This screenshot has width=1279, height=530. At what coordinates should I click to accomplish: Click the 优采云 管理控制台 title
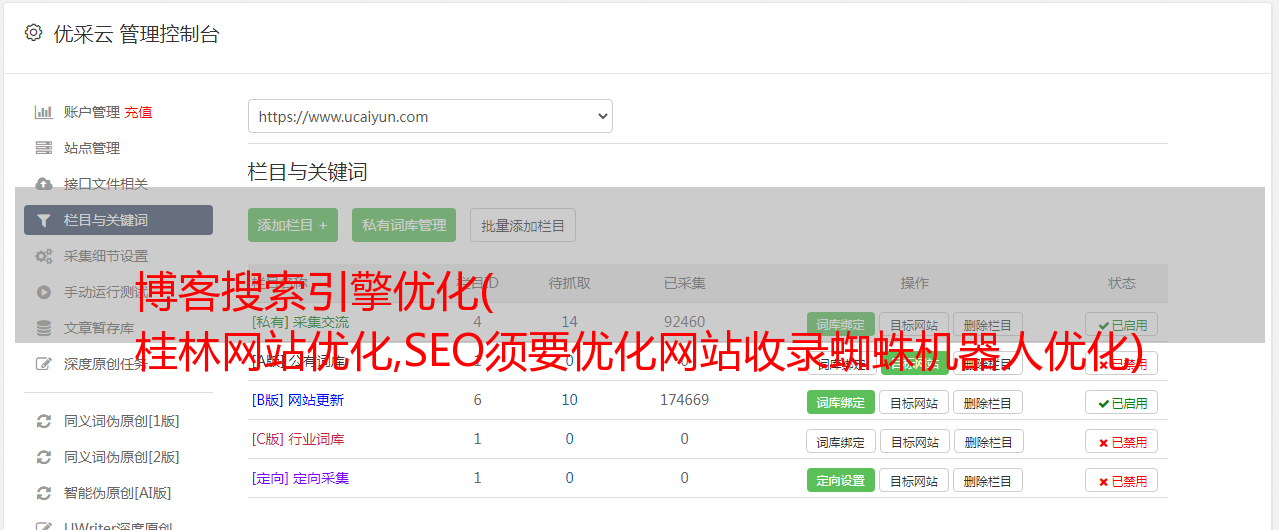point(136,34)
